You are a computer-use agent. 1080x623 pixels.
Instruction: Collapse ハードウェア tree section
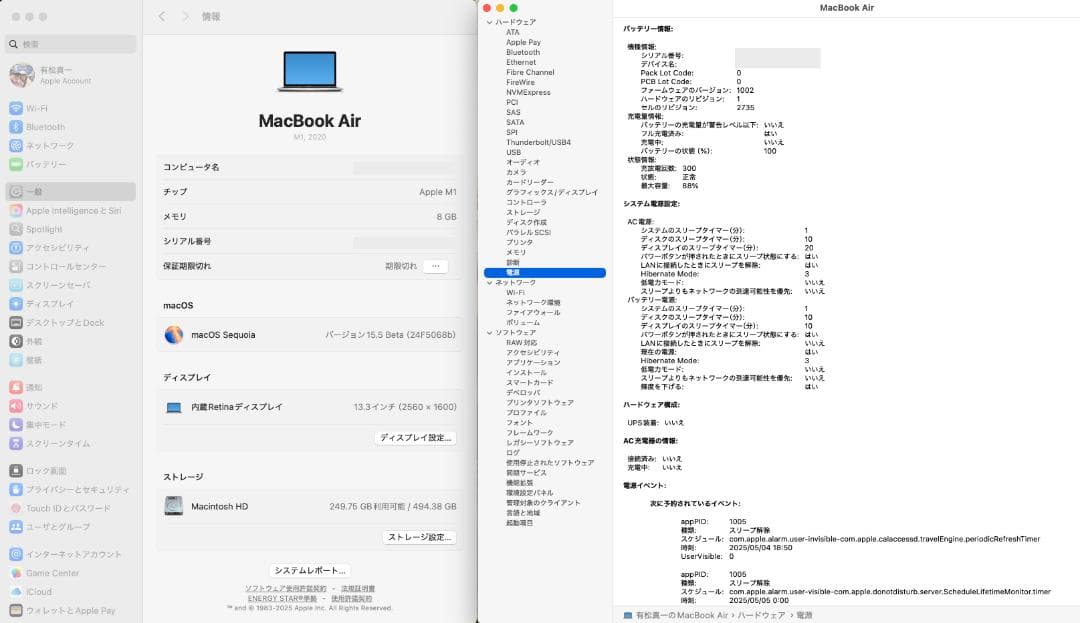(489, 22)
